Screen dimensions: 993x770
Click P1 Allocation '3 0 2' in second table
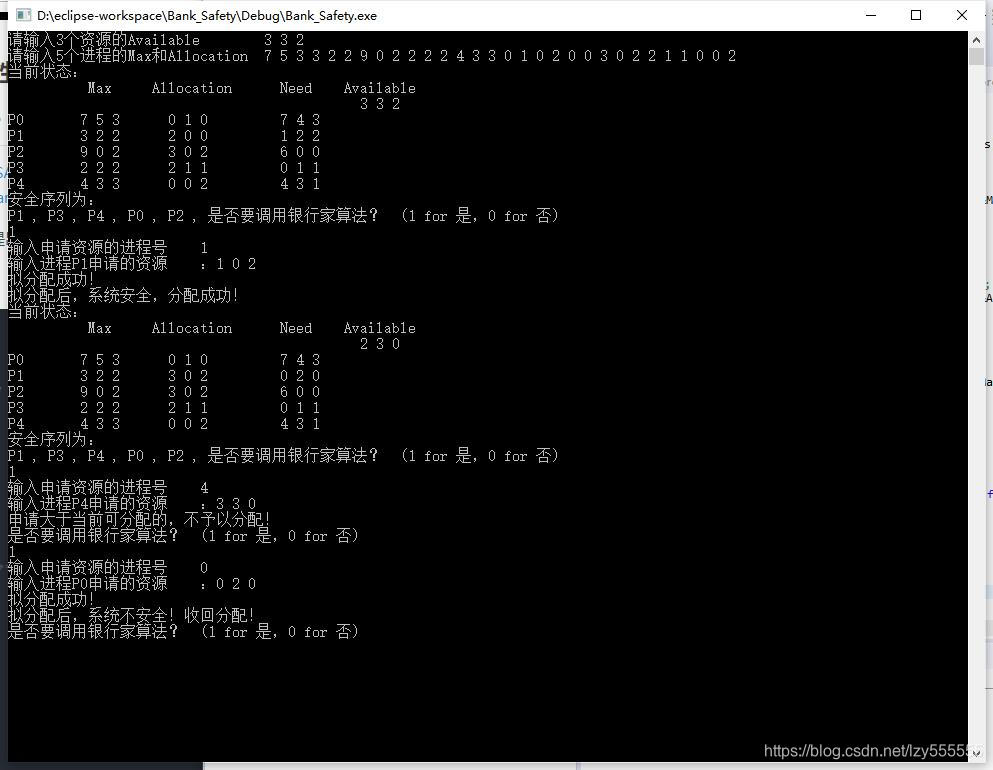[188, 376]
